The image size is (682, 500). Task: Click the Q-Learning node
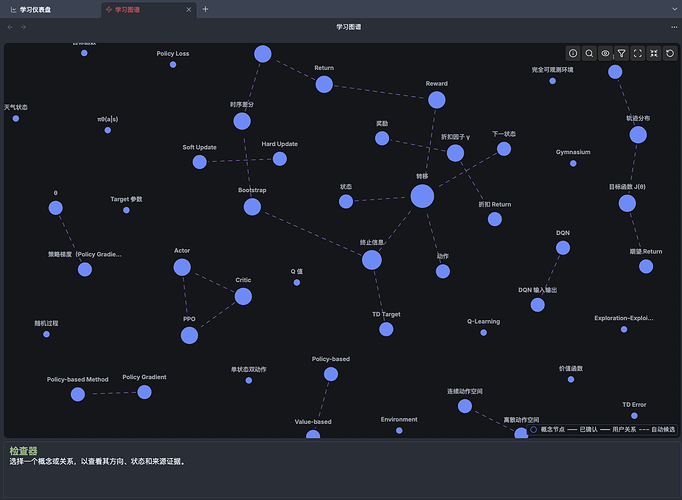tap(484, 333)
